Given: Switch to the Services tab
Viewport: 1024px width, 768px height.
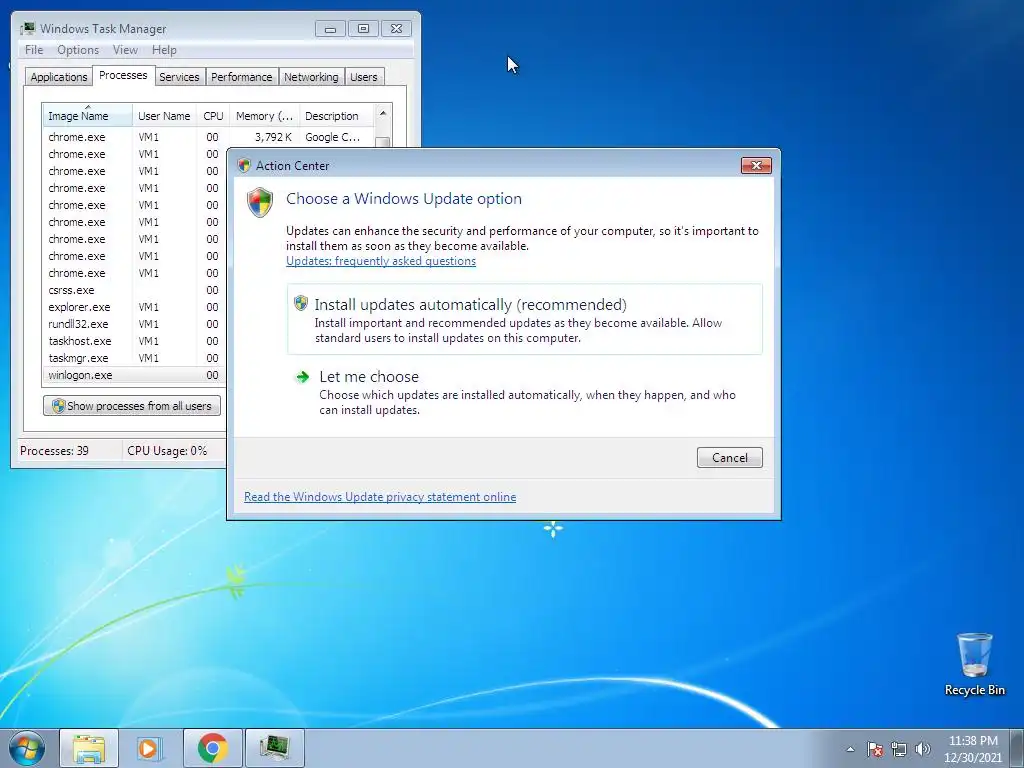Looking at the screenshot, I should (179, 76).
